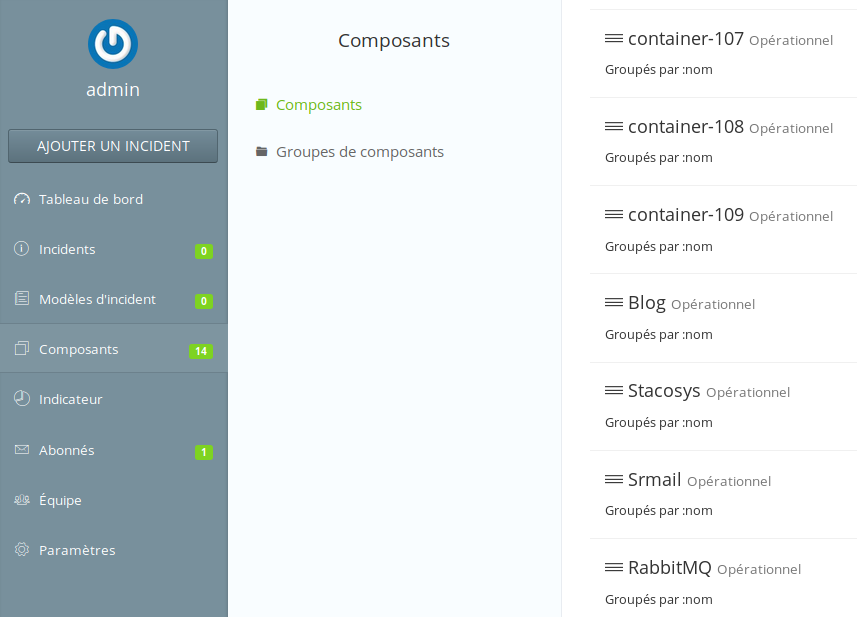The width and height of the screenshot is (857, 617).
Task: Click the Composants count badge 14
Action: pos(200,351)
